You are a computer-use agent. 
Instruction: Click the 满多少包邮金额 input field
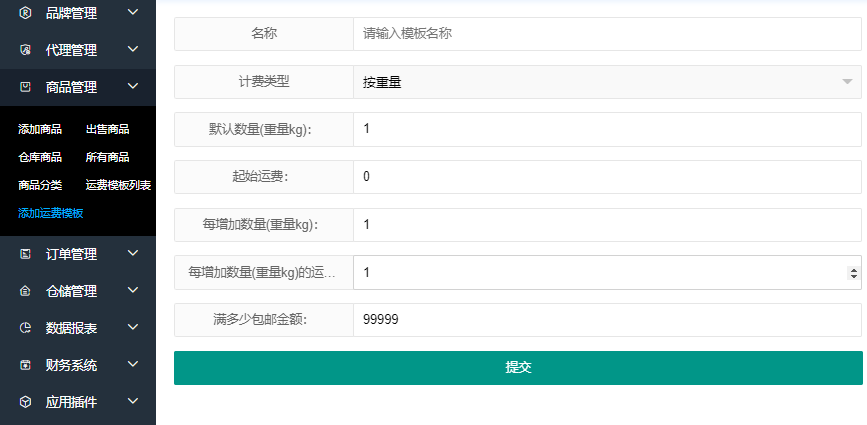[607, 320]
